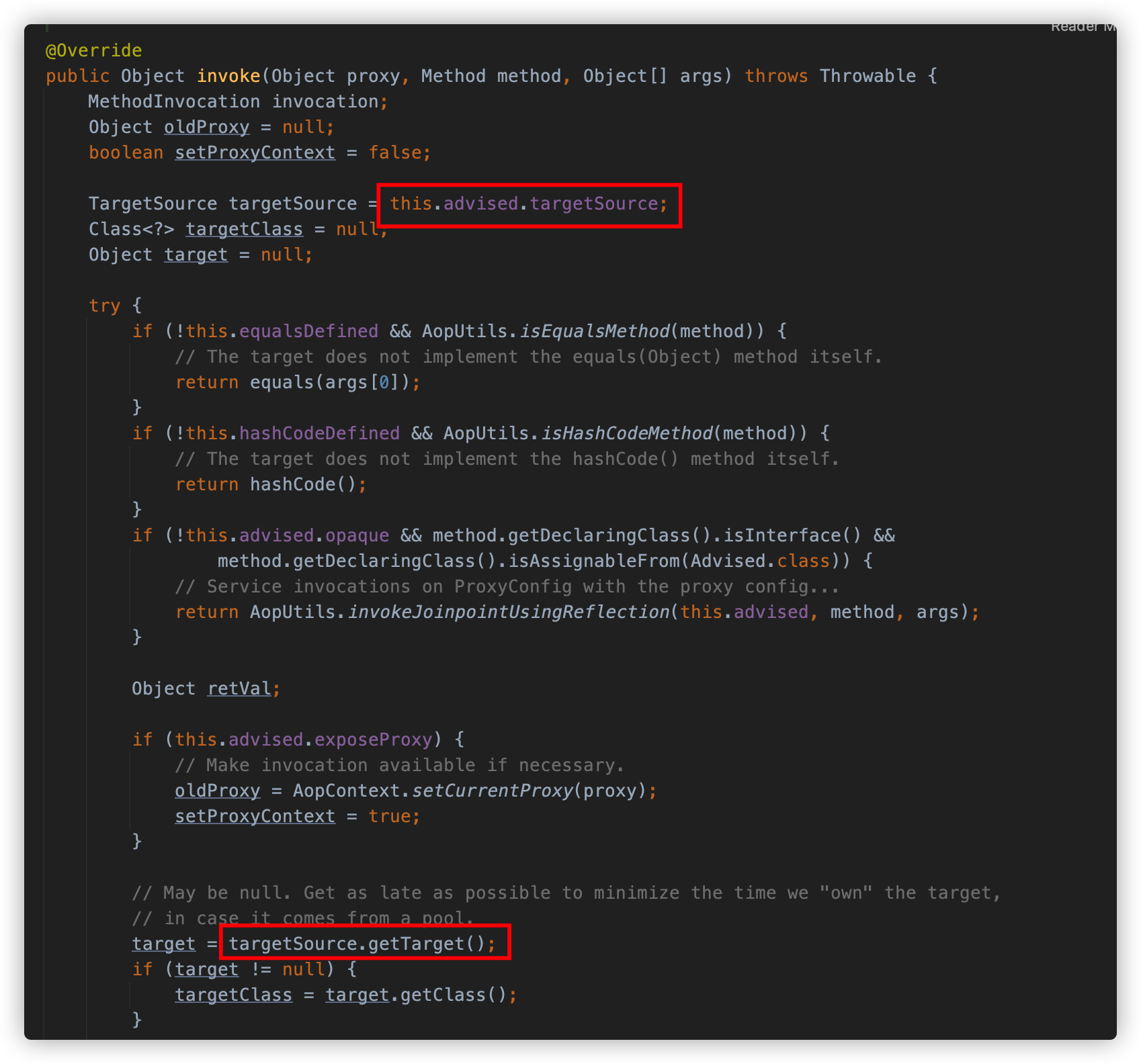The width and height of the screenshot is (1141, 1064).
Task: Click the red-boxed targetSource.getTarget() call
Action: tap(362, 944)
